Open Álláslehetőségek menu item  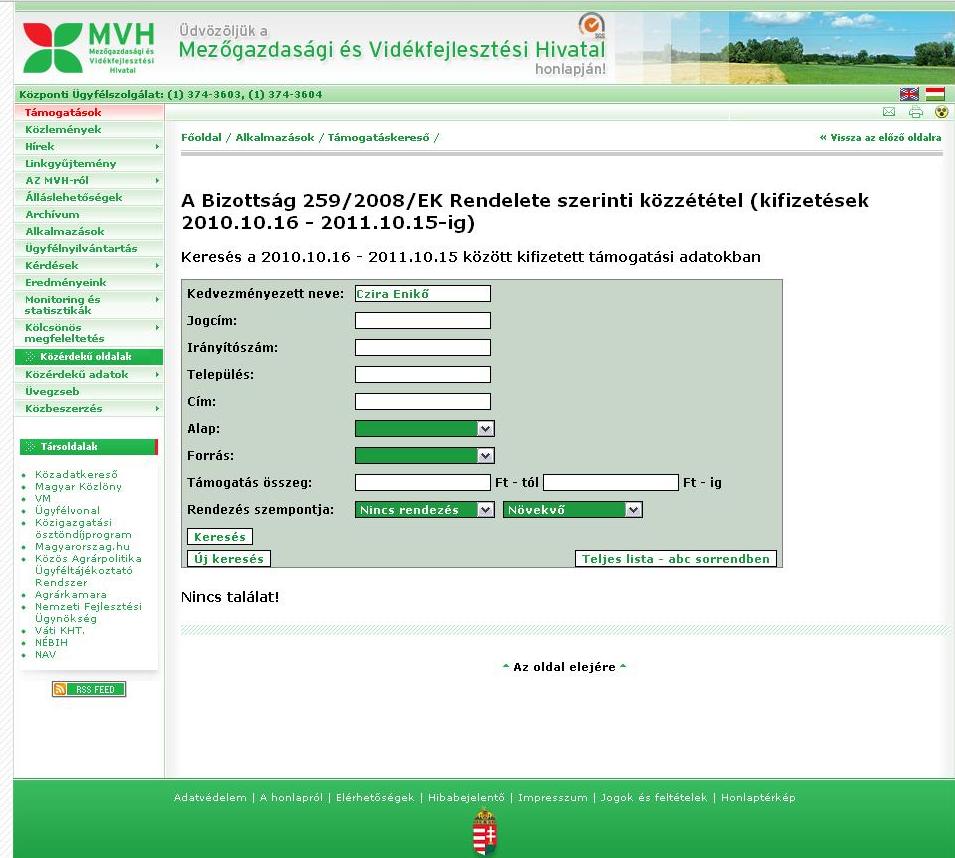point(89,198)
